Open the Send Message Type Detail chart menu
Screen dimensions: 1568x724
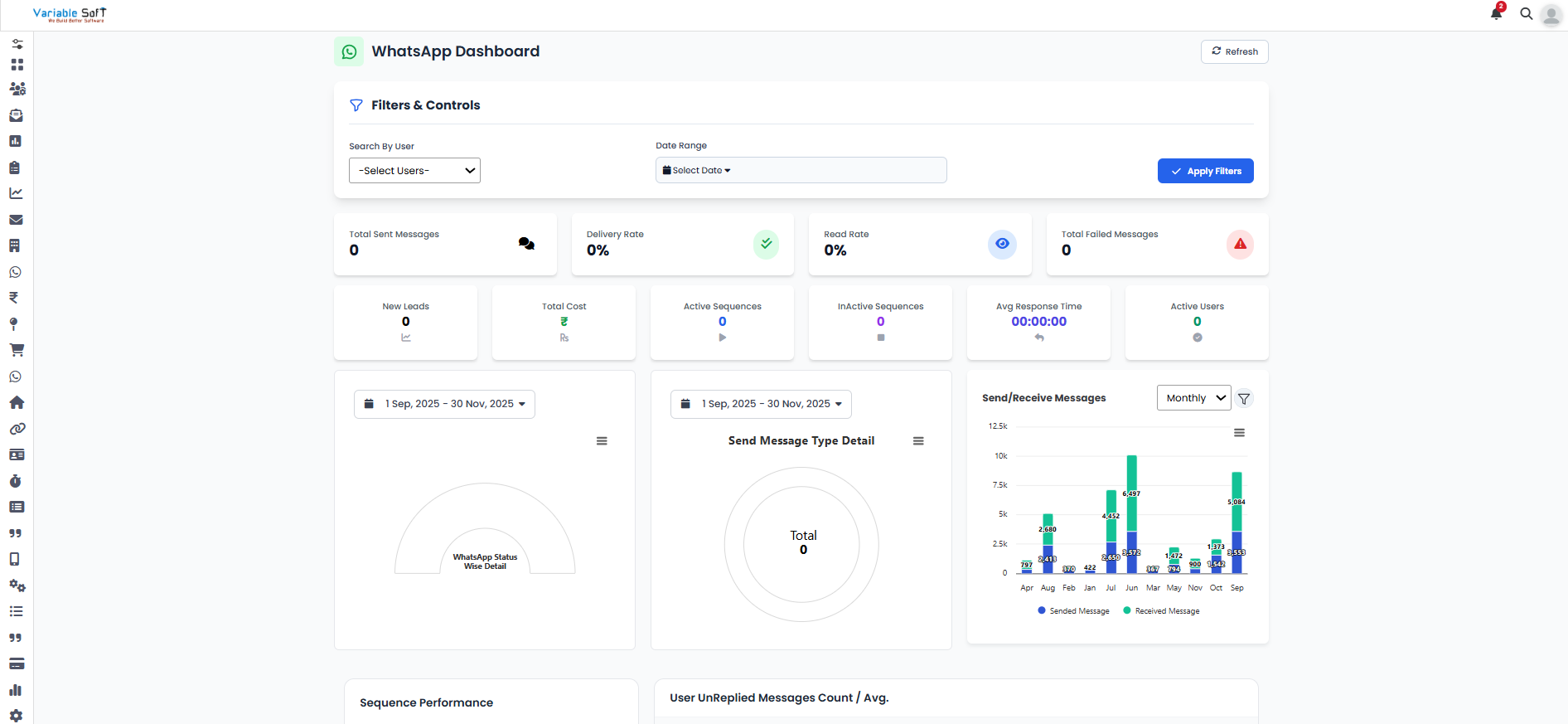pyautogui.click(x=918, y=441)
